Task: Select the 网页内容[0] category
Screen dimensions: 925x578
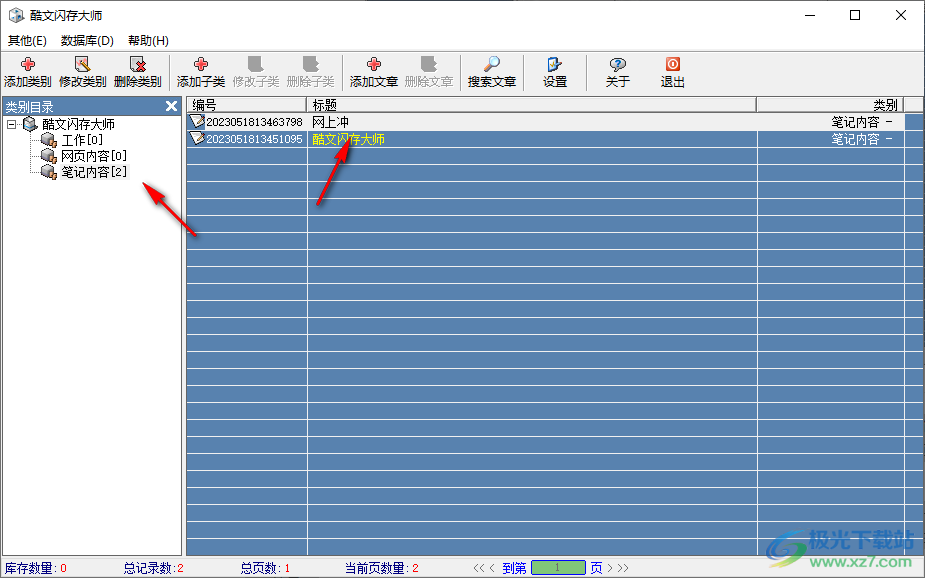Action: pos(94,156)
